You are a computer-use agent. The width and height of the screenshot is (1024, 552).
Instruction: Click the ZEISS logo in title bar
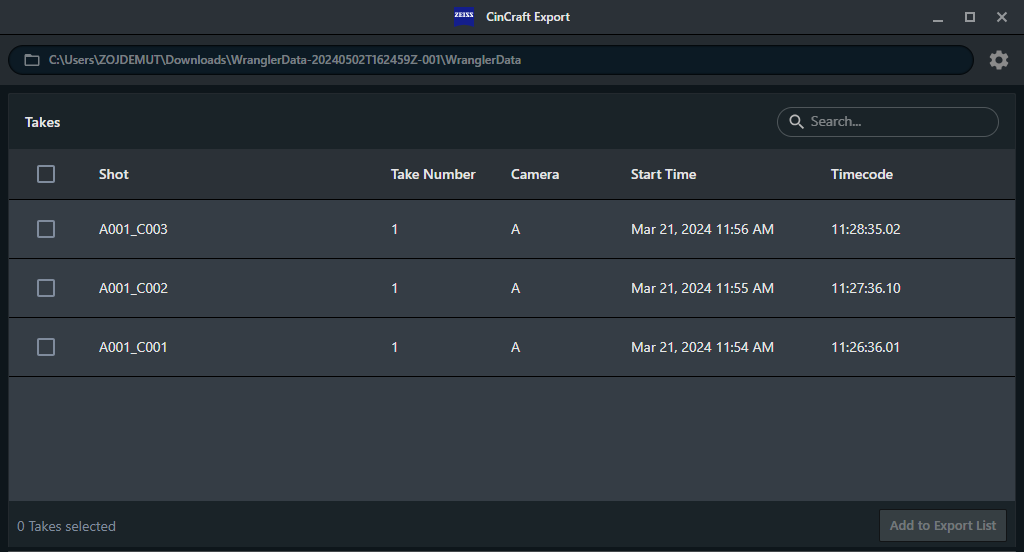464,17
